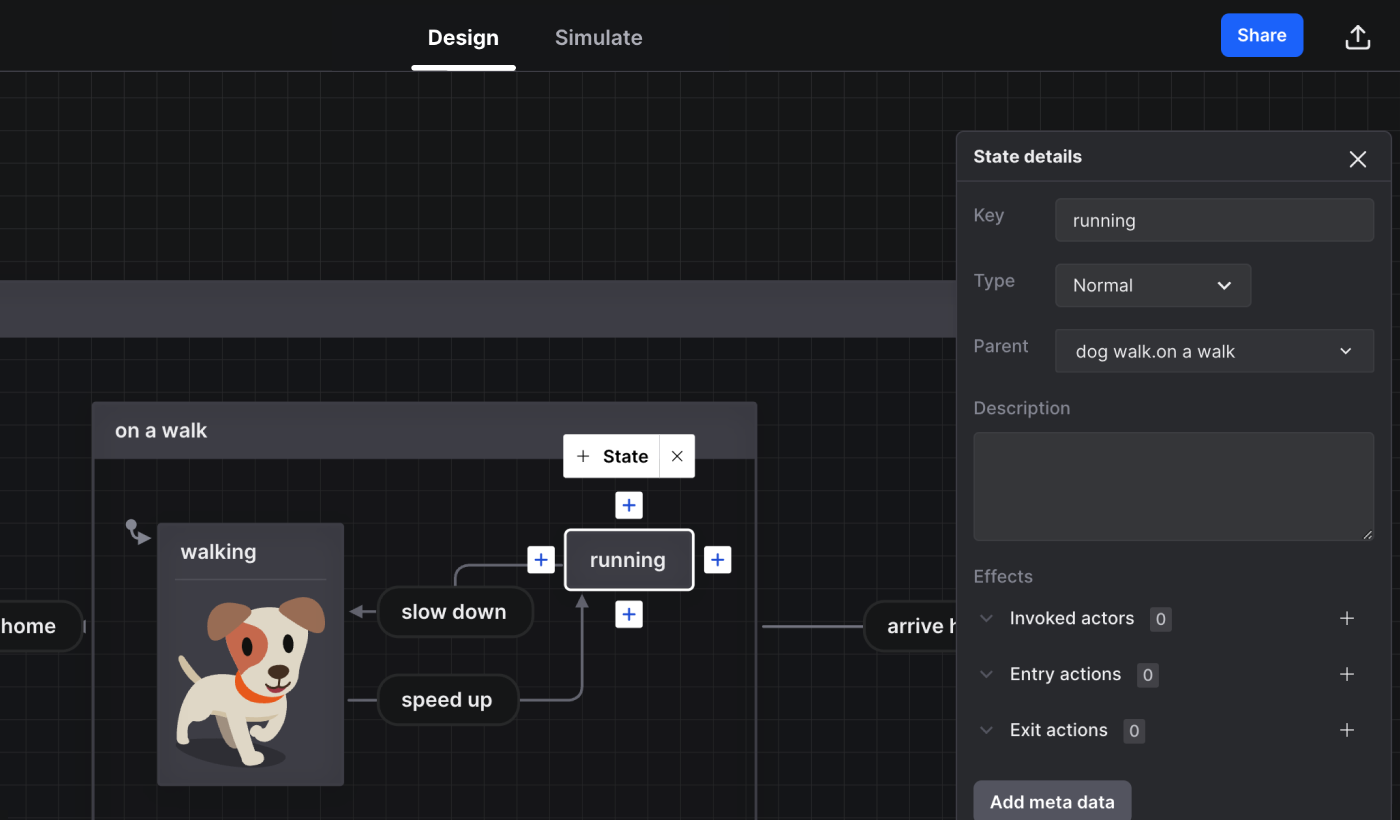Add an entry action
The height and width of the screenshot is (820, 1400).
pos(1347,674)
